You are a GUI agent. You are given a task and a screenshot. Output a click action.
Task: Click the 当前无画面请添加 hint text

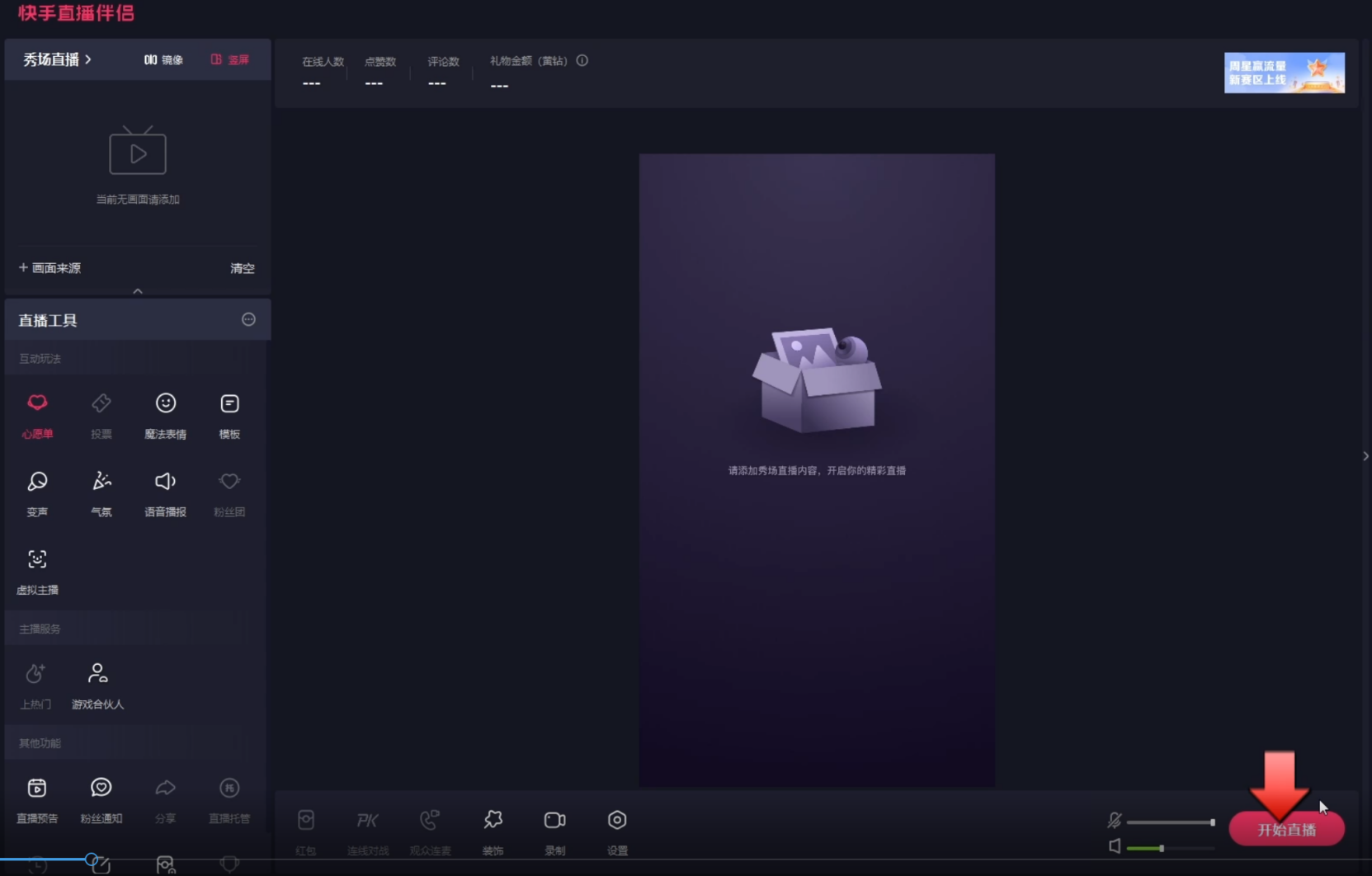point(138,200)
